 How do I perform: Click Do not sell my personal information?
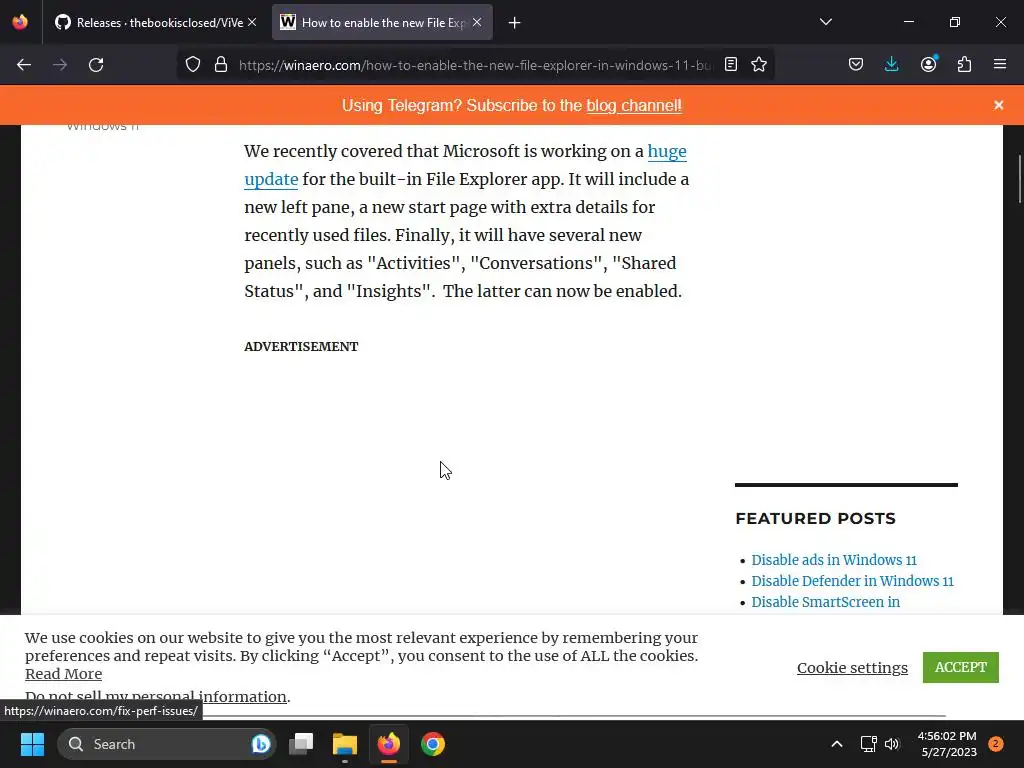155,696
